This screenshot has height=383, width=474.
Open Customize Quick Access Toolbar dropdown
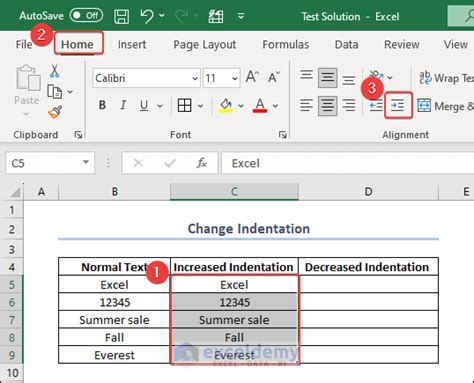point(241,16)
